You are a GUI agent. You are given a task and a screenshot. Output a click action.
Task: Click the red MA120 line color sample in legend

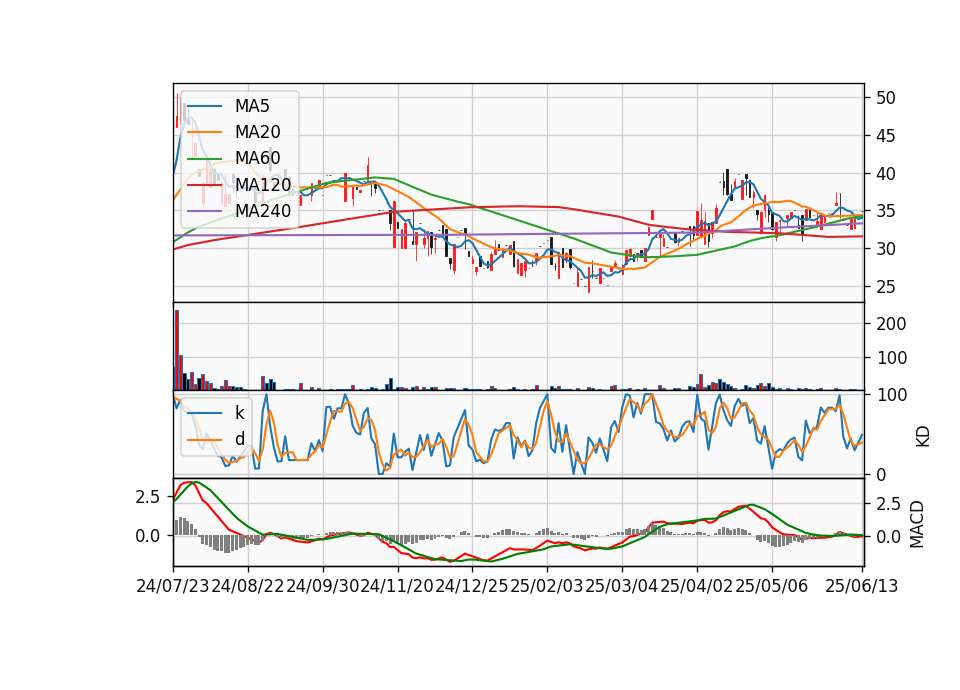204,185
